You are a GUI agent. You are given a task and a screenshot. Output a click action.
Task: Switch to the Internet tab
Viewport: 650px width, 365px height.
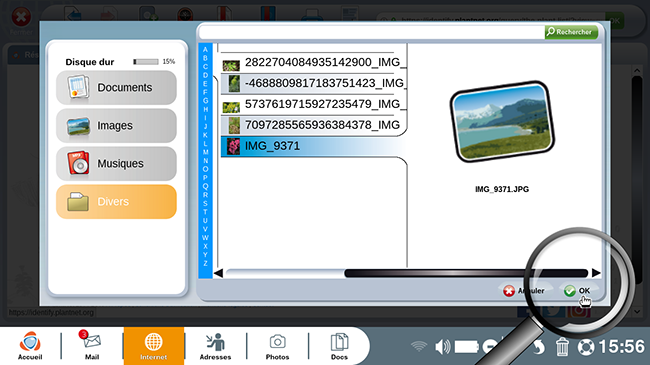[x=154, y=346]
